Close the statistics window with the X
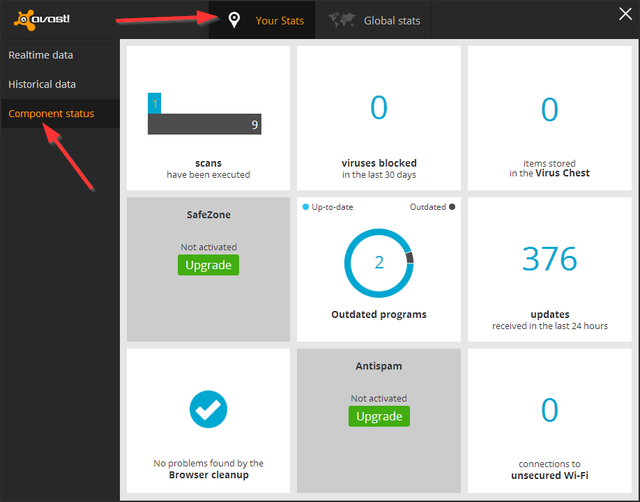Image resolution: width=640 pixels, height=502 pixels. coord(625,14)
